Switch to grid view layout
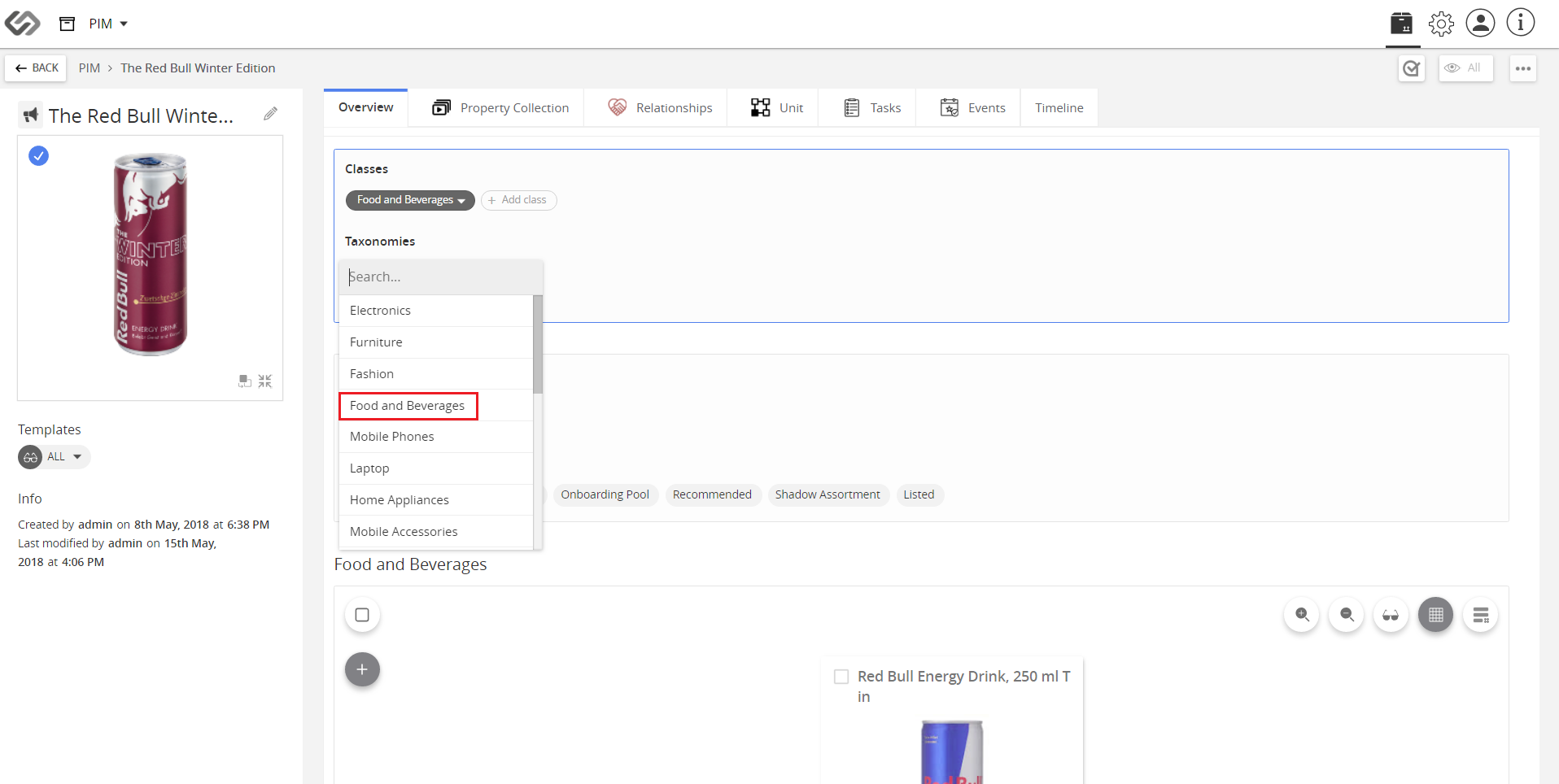This screenshot has height=784, width=1559. [1435, 615]
